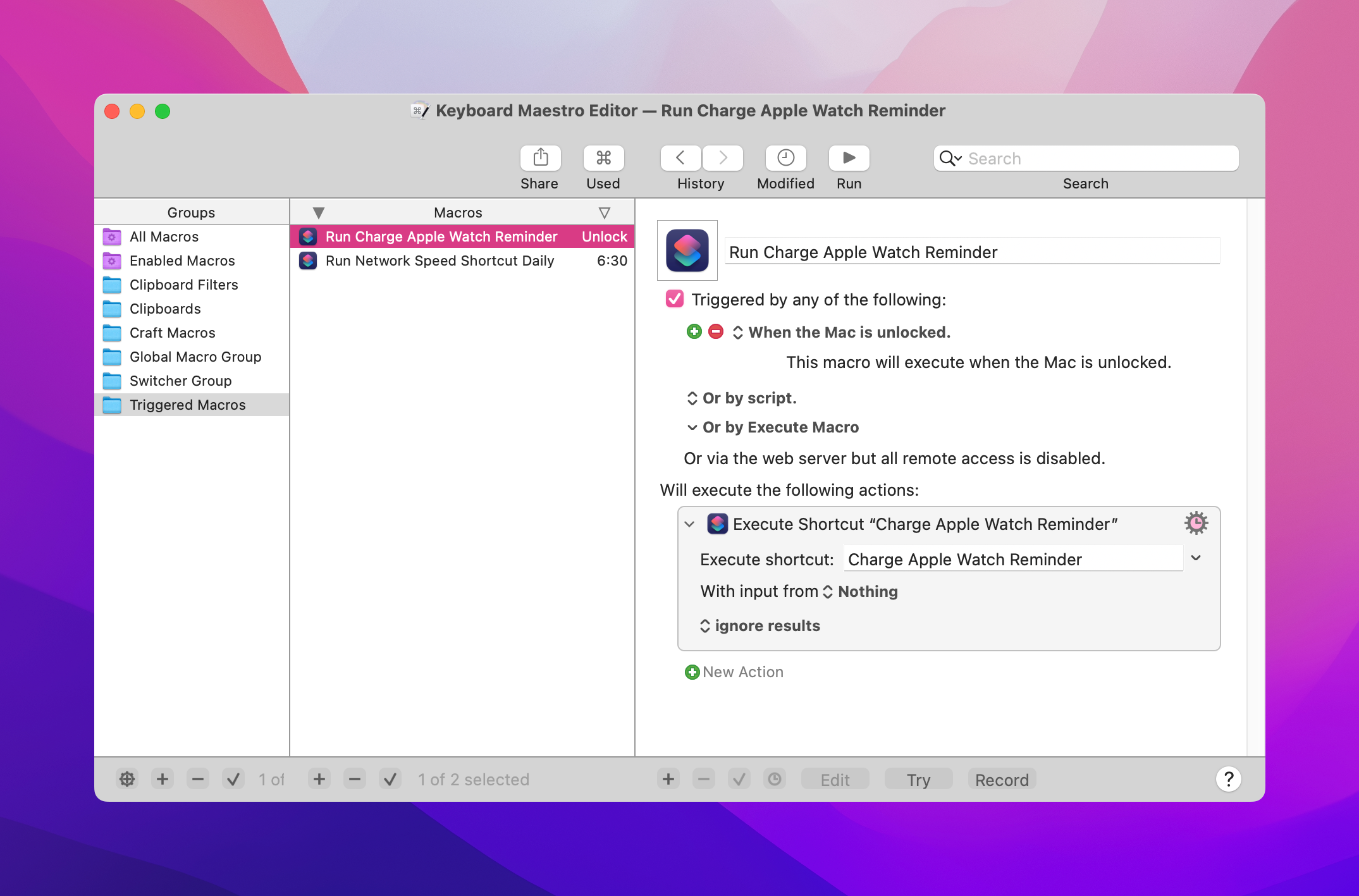Change With input from Nothing popup
This screenshot has width=1359, height=896.
(860, 591)
